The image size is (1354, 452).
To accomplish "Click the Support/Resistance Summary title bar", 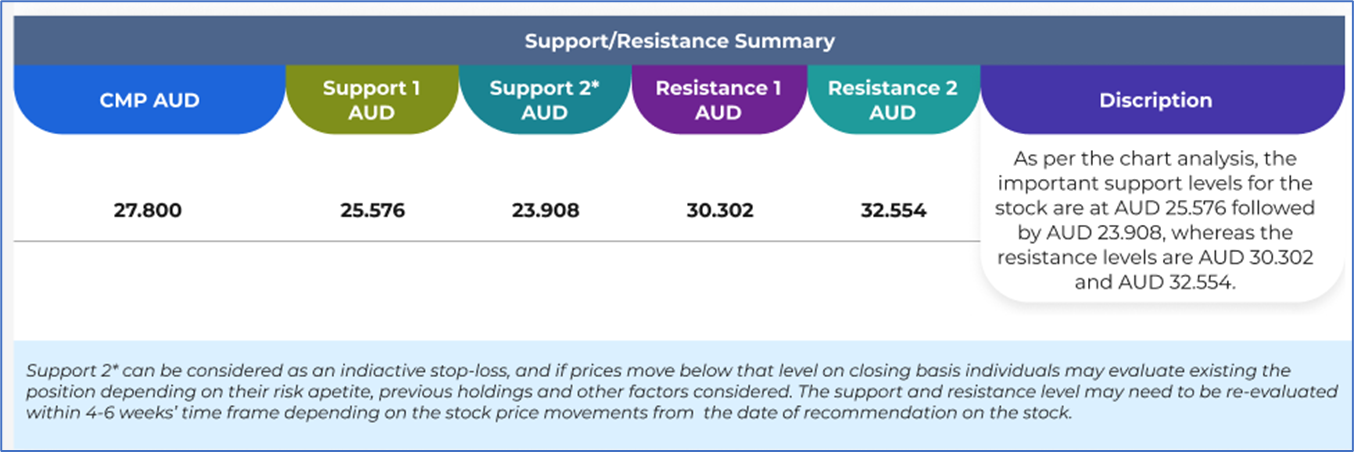I will (679, 42).
